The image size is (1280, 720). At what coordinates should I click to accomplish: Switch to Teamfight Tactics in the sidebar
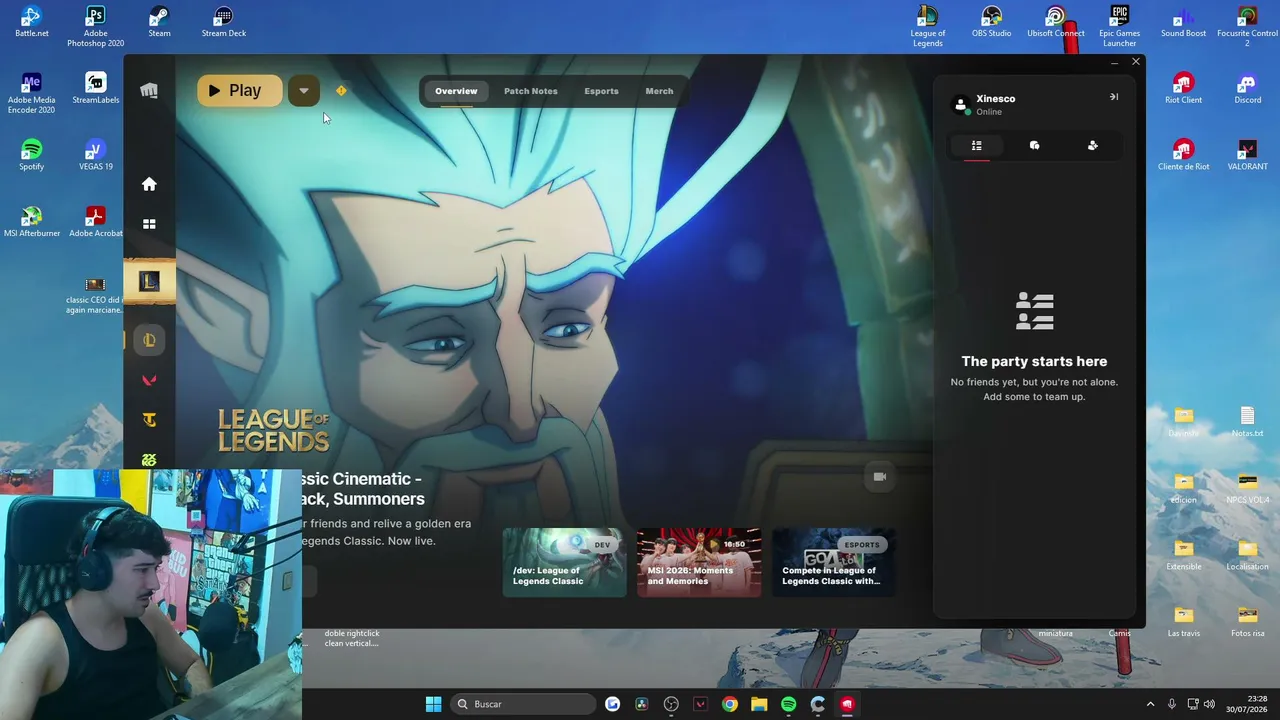[149, 420]
